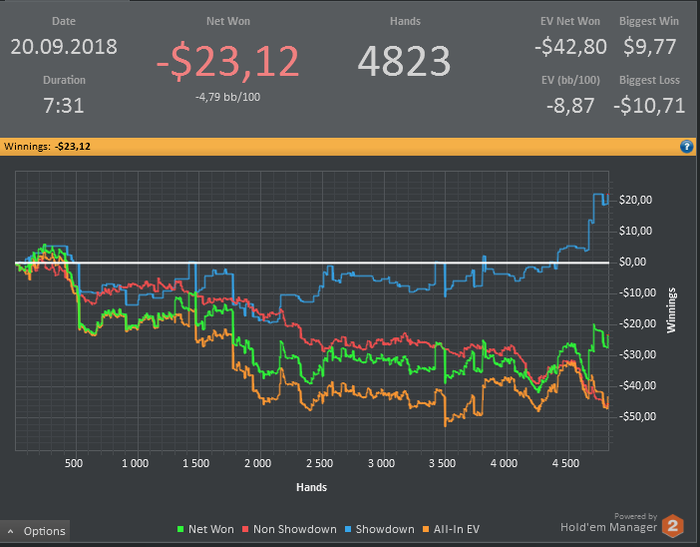Expand the Options panel
The width and height of the screenshot is (700, 547).
click(35, 531)
